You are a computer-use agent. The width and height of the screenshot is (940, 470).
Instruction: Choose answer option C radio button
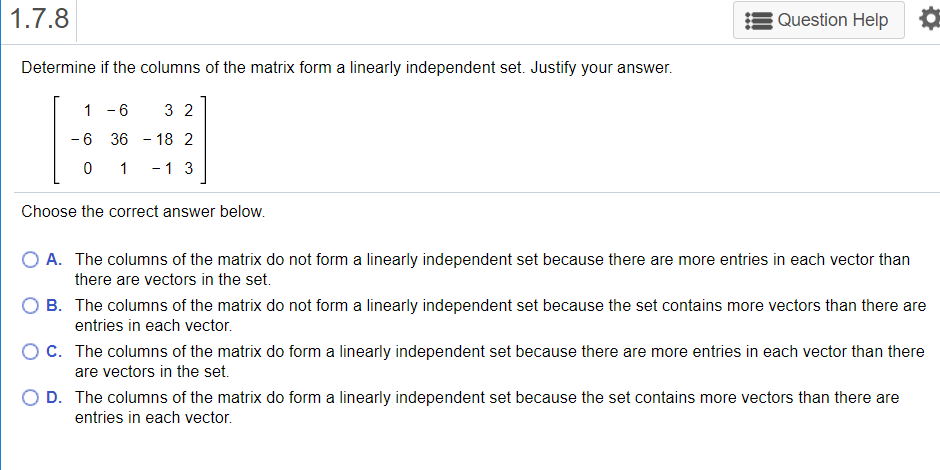click(30, 351)
